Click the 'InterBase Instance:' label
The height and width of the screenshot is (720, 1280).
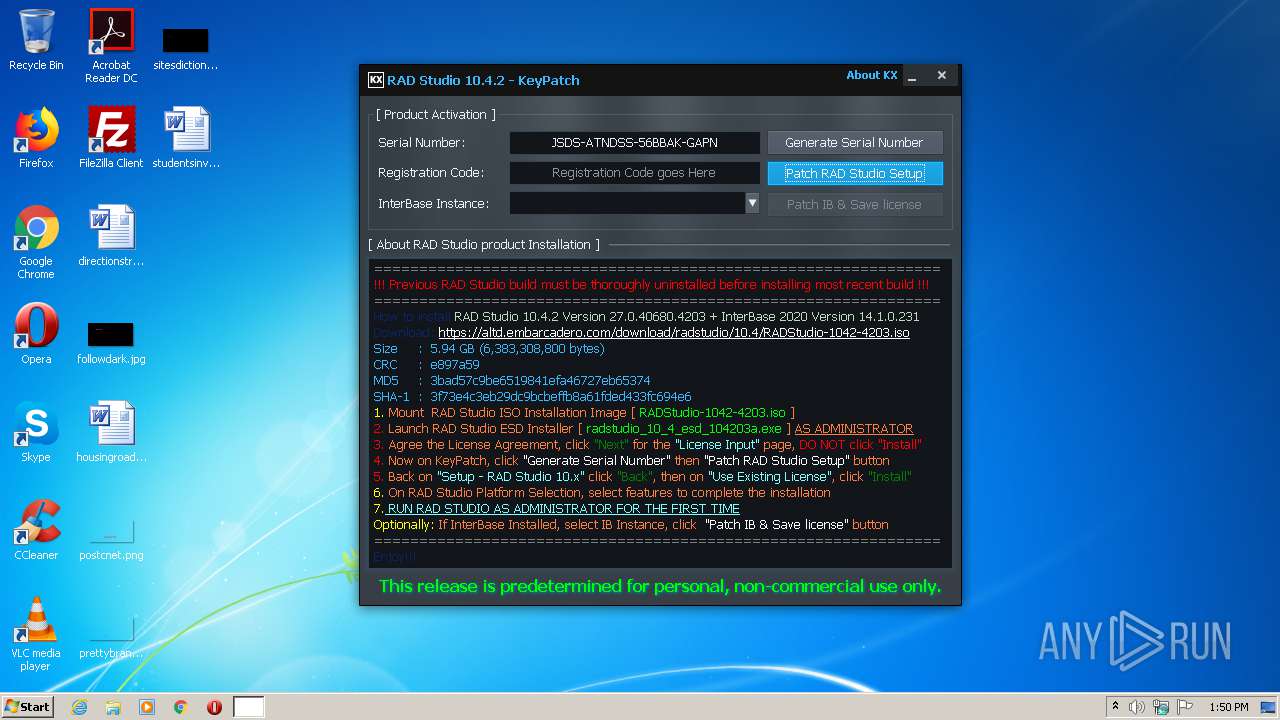(x=433, y=204)
